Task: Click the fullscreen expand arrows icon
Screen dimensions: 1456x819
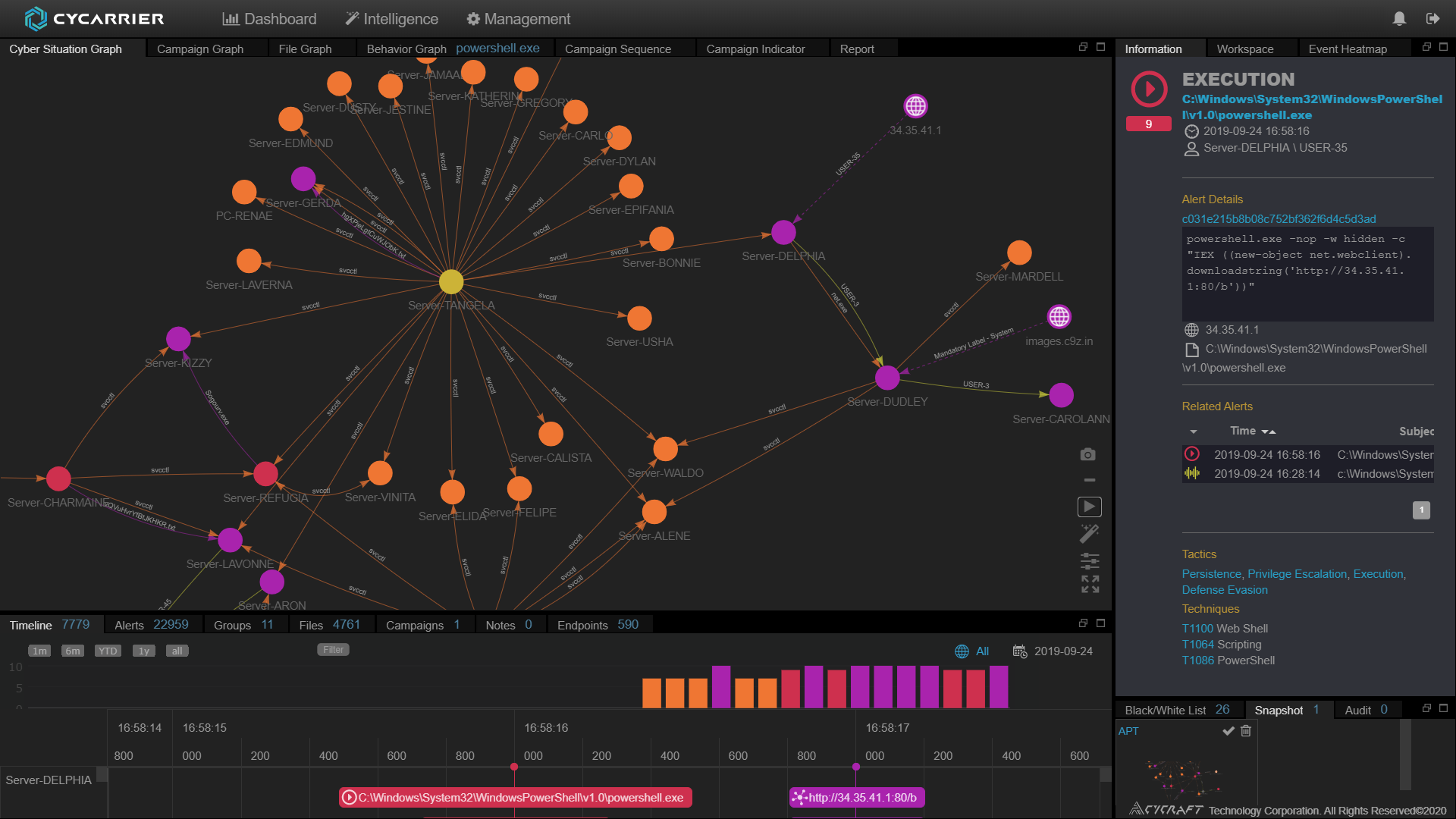Action: click(1090, 584)
